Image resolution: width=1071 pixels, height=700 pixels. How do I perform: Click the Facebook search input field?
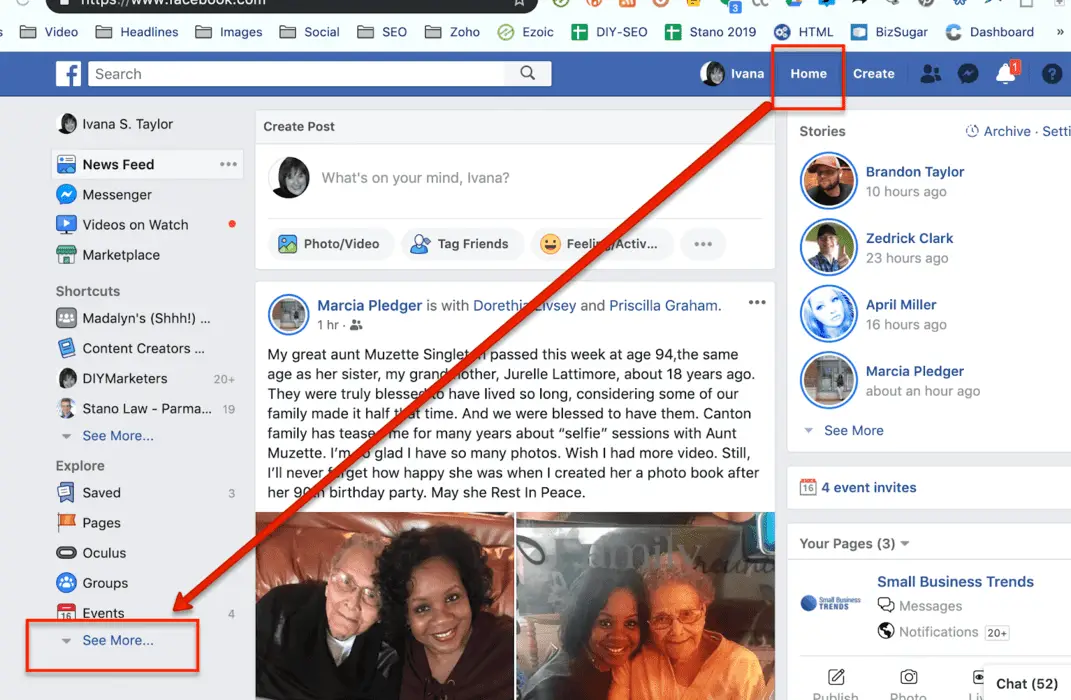pos(296,74)
